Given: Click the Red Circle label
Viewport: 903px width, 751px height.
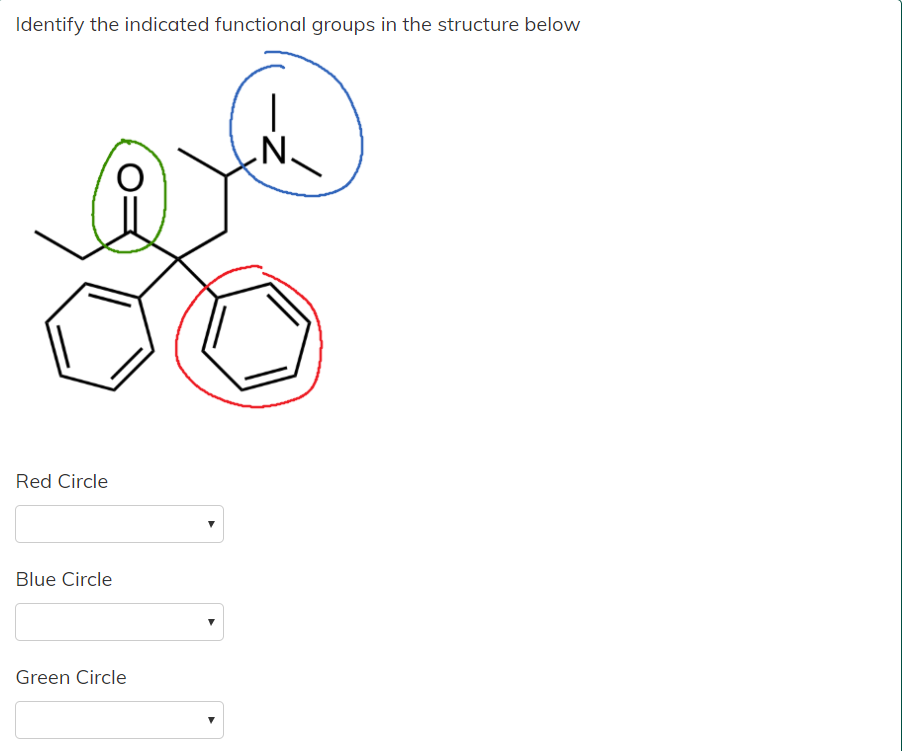Looking at the screenshot, I should tap(61, 481).
